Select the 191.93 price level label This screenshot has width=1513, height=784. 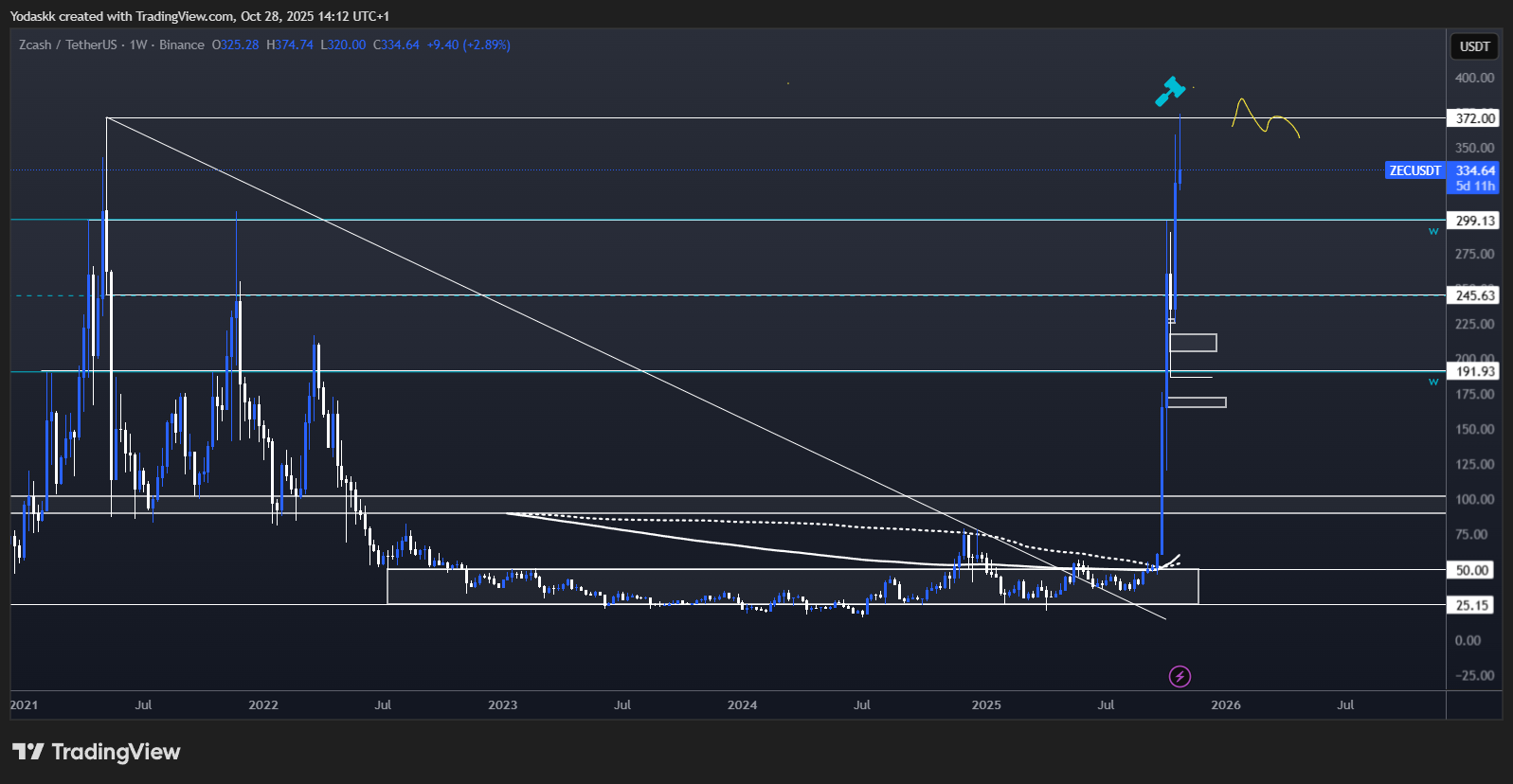(x=1475, y=371)
